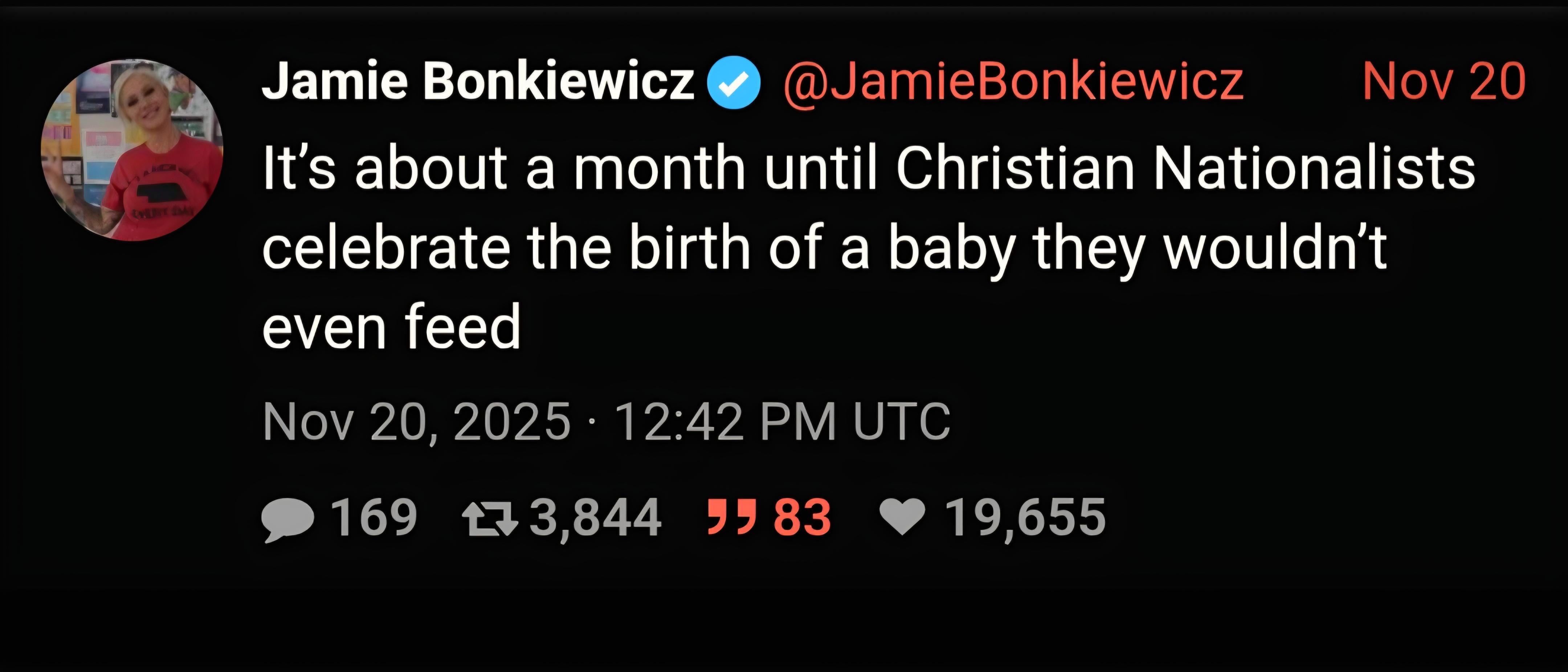Click the blue verified checkmark badge
1568x672 pixels.
pos(734,82)
